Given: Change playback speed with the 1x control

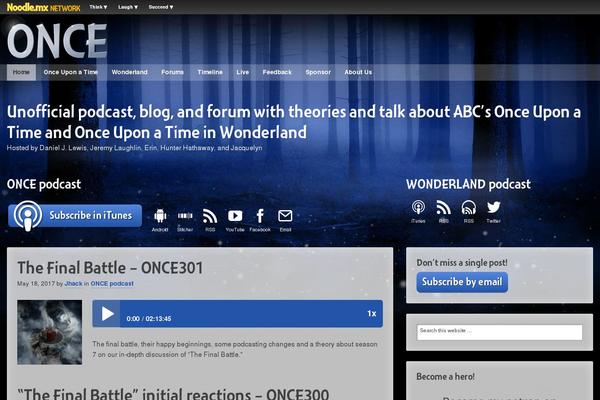Looking at the screenshot, I should coord(372,313).
